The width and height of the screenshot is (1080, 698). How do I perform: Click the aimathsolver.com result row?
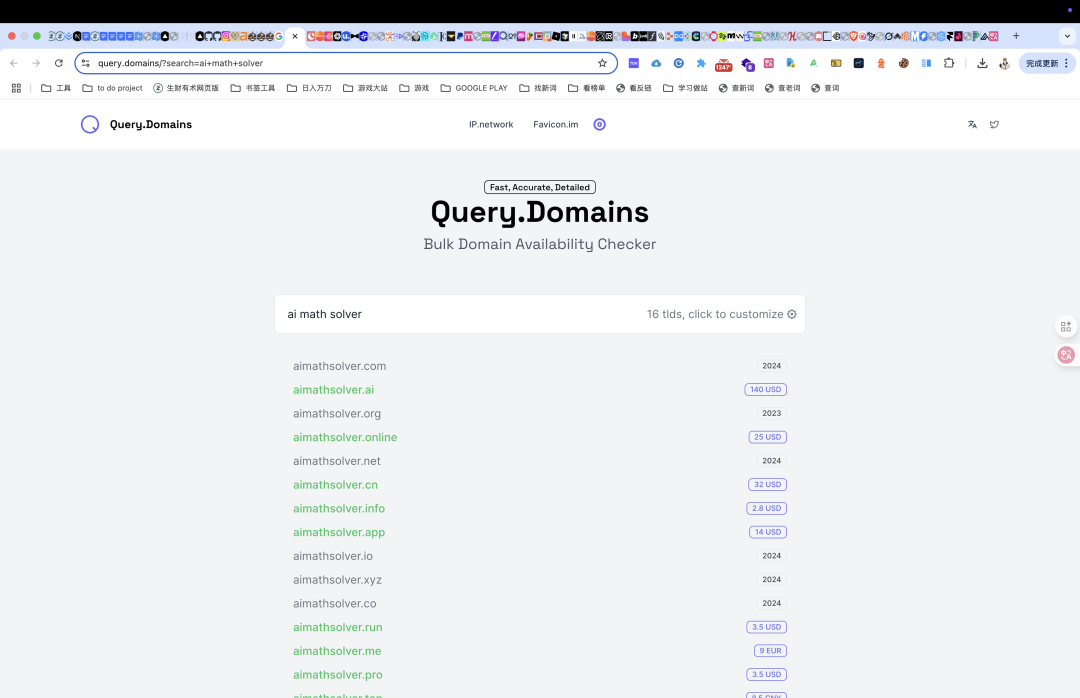point(540,367)
